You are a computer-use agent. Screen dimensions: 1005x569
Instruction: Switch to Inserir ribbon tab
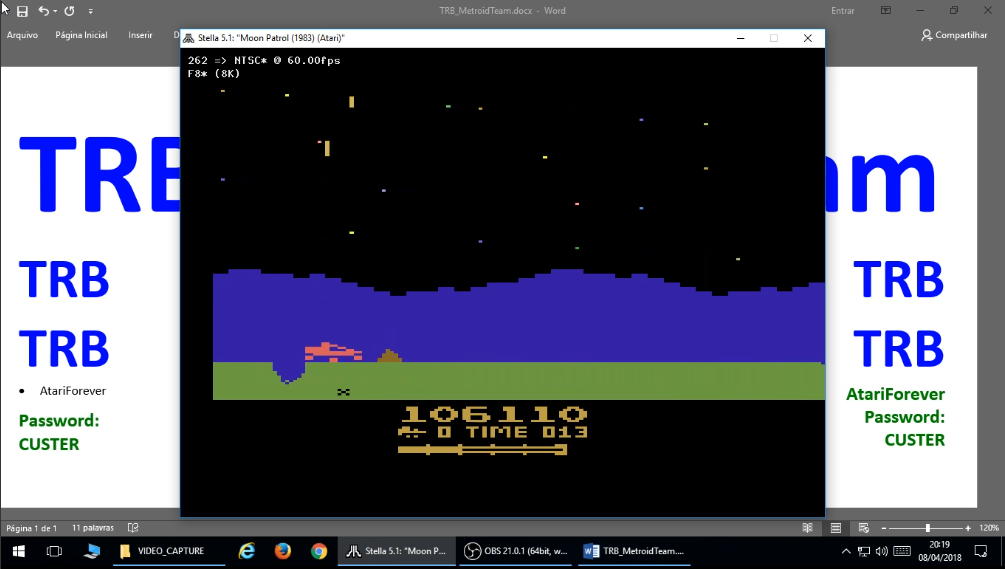(x=140, y=35)
